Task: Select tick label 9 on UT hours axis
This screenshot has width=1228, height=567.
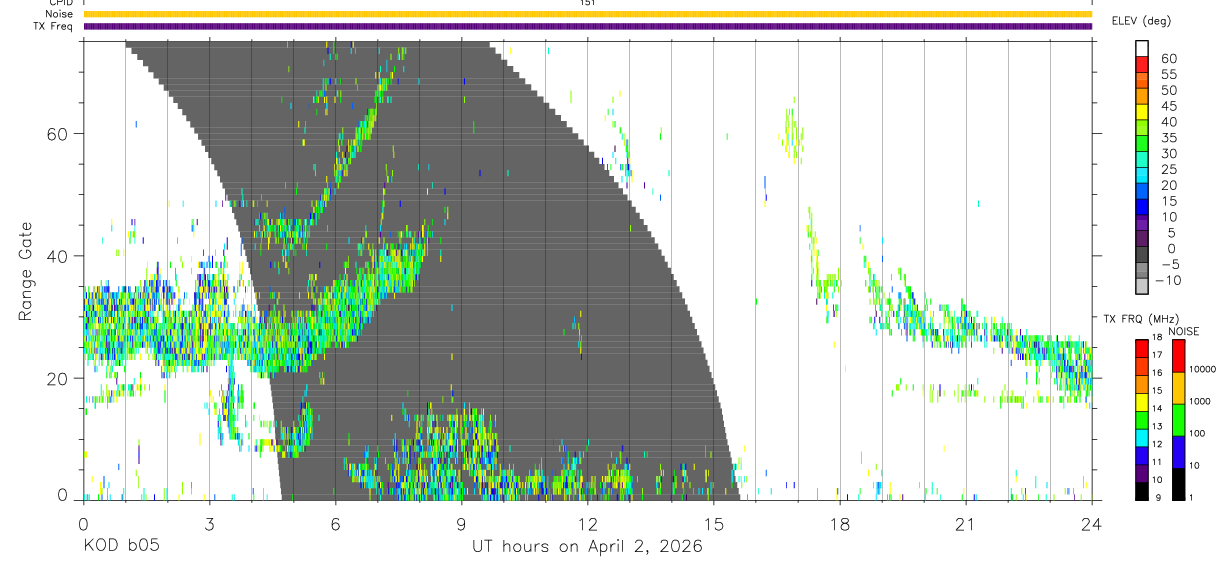Action: point(461,524)
